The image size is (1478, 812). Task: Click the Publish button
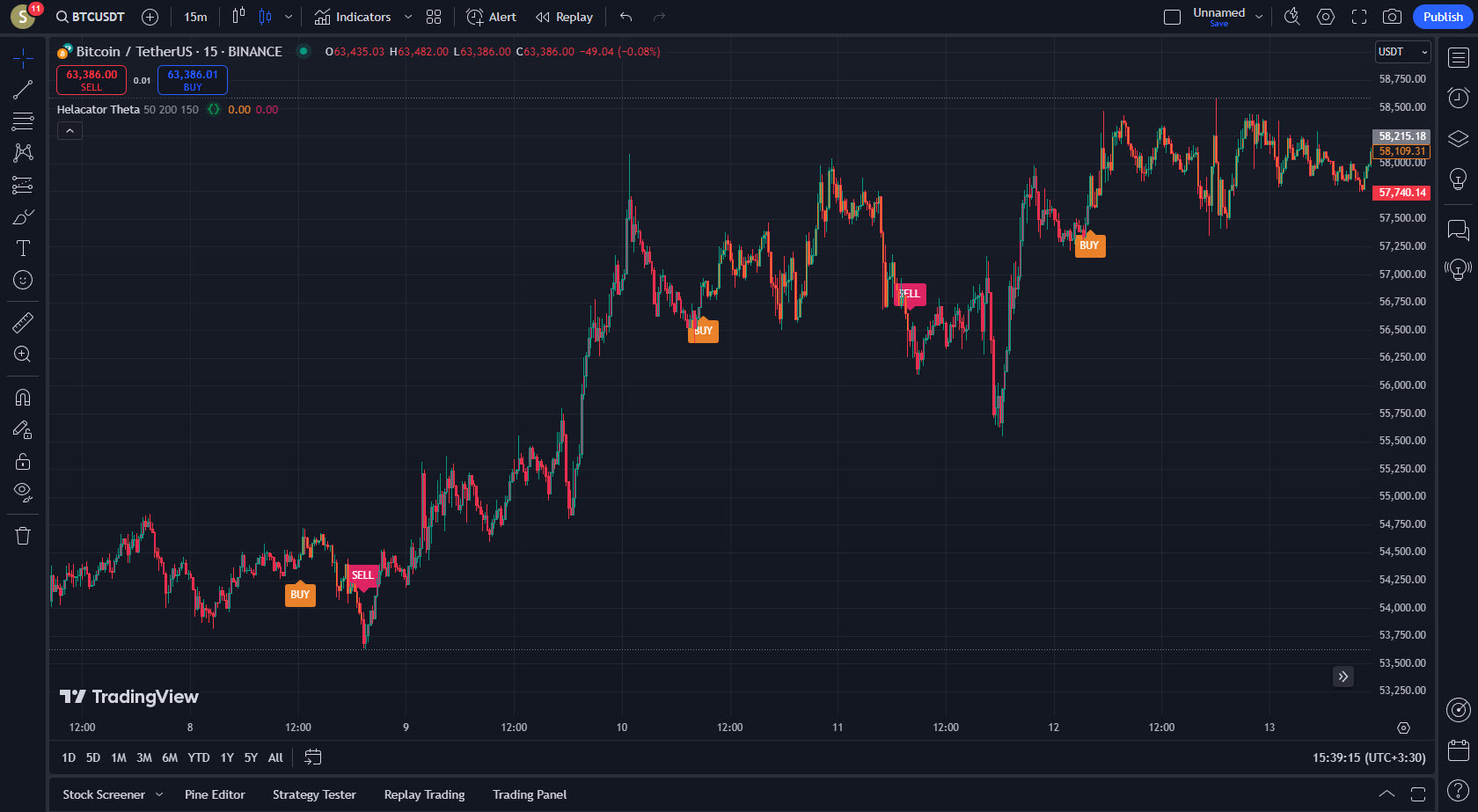click(x=1443, y=17)
